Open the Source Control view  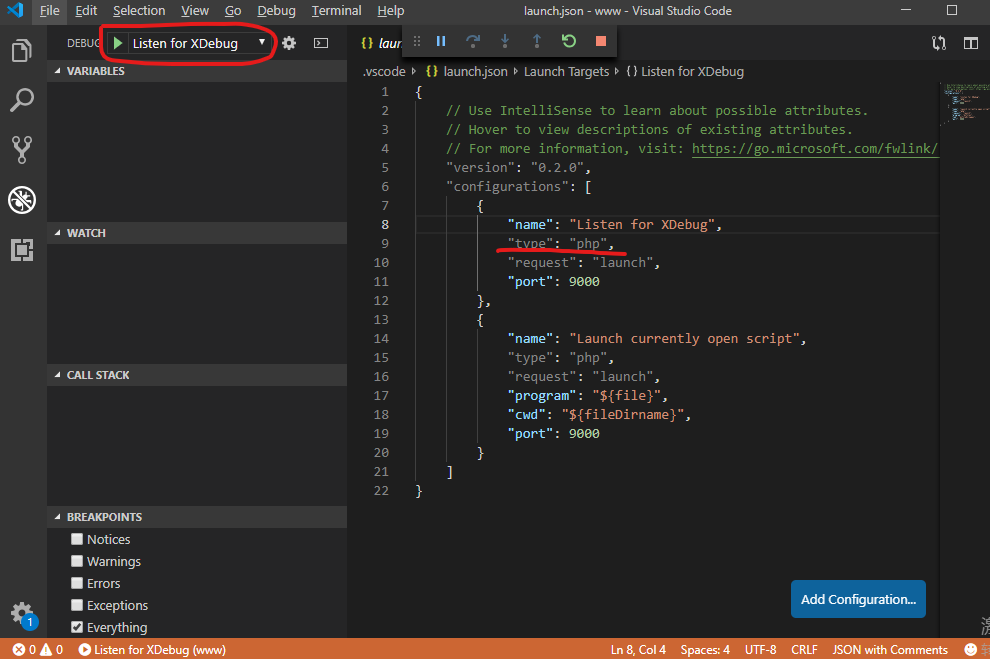click(x=21, y=150)
